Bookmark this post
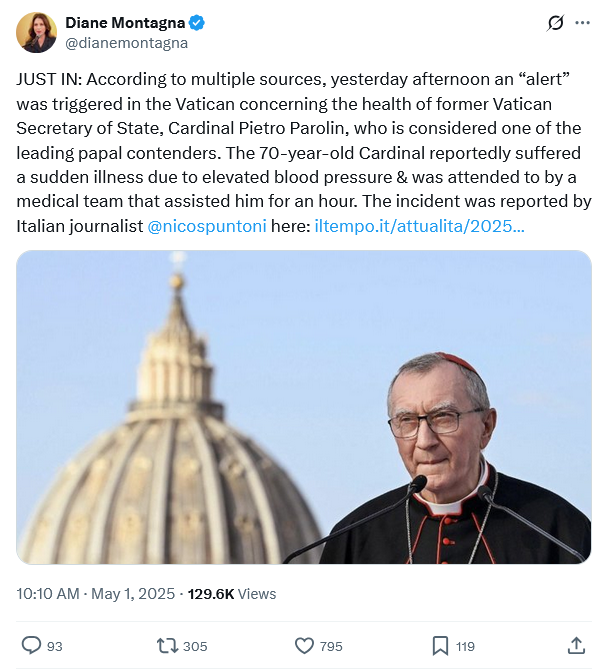The height and width of the screenshot is (669, 609). click(440, 645)
